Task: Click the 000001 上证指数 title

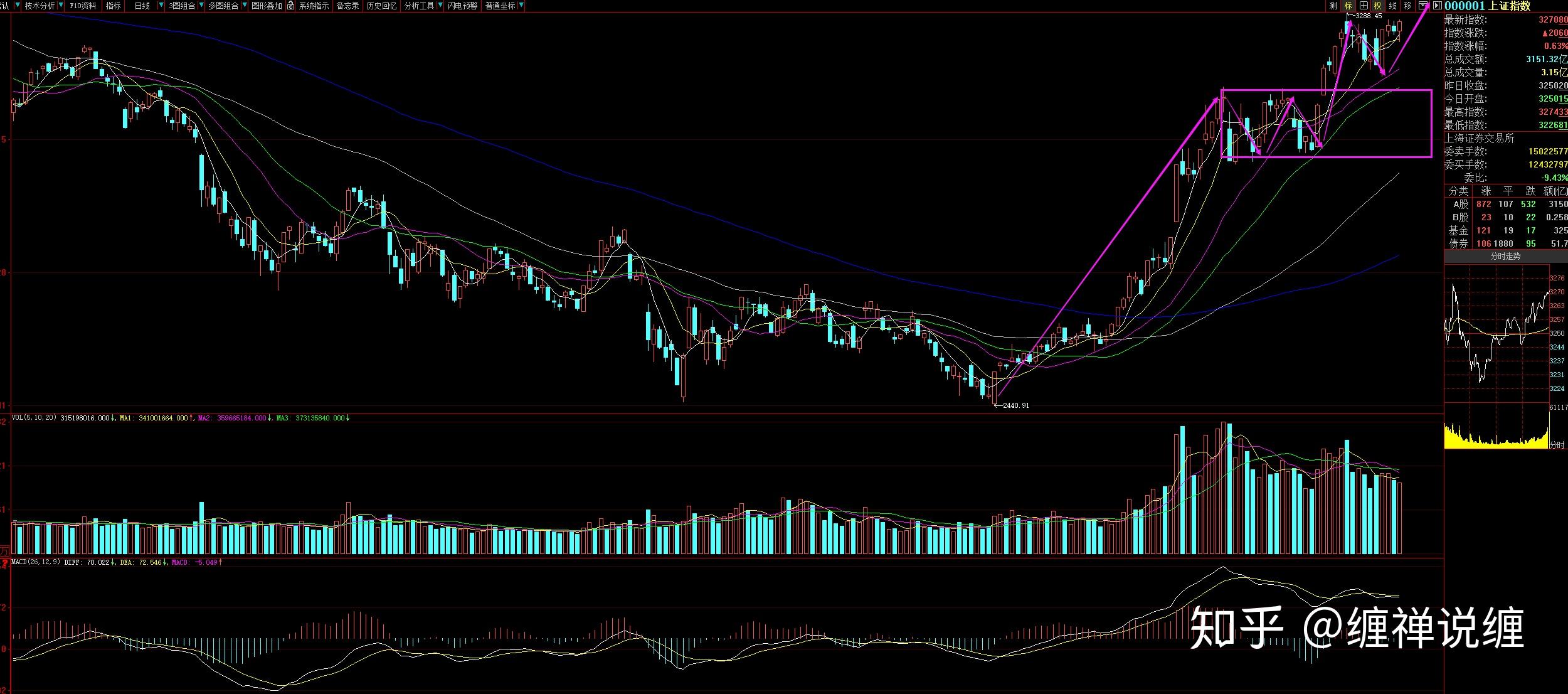Action: [x=1486, y=6]
